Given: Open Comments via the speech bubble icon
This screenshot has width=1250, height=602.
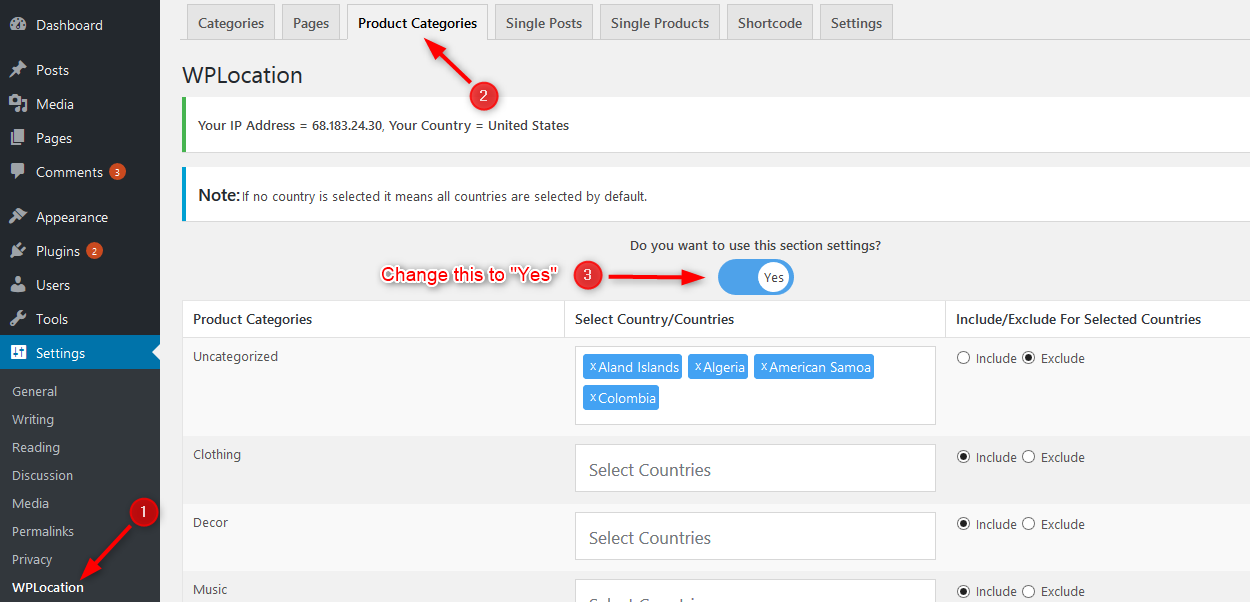Looking at the screenshot, I should (x=18, y=172).
